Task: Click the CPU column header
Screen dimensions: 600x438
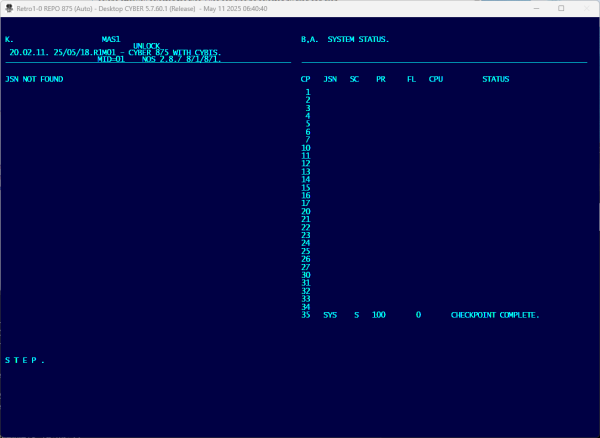Action: click(435, 78)
